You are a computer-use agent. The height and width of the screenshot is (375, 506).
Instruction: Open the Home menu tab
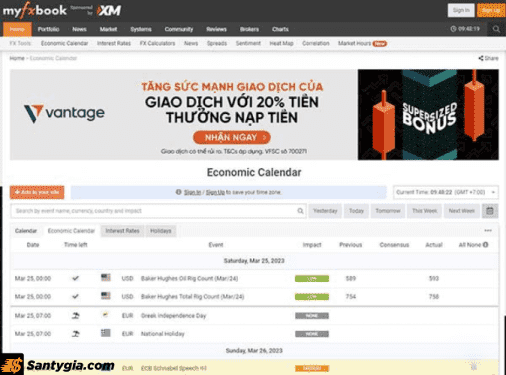pyautogui.click(x=17, y=29)
